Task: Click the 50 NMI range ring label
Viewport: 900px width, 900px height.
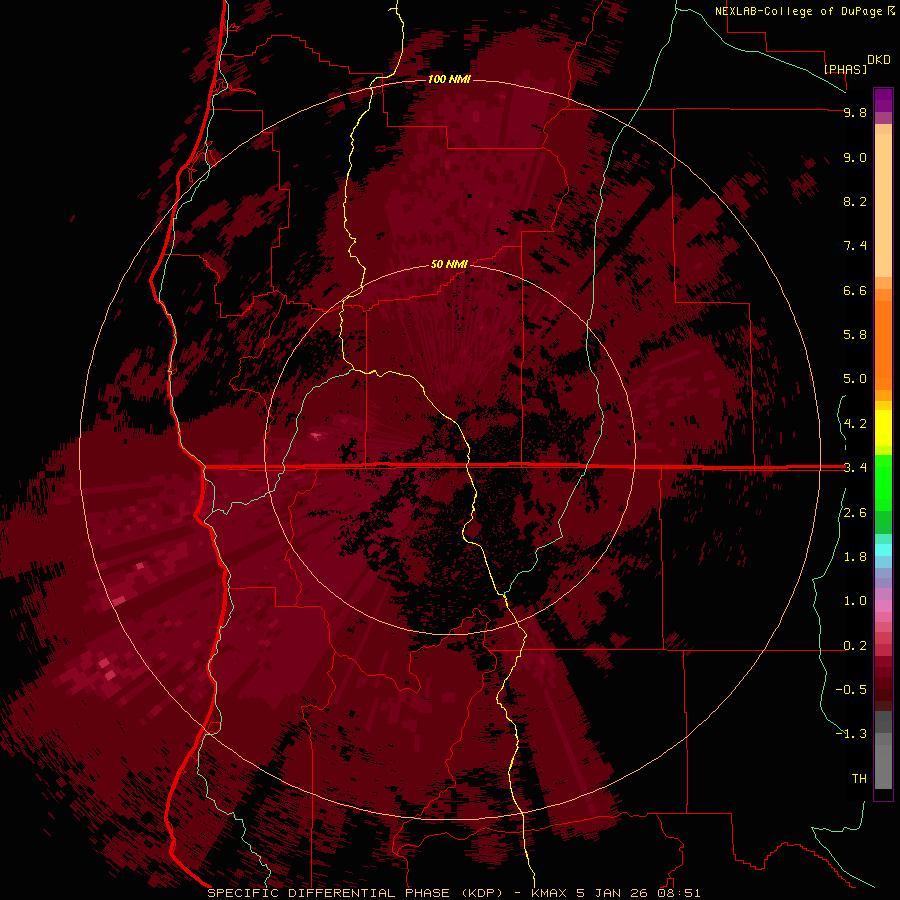Action: (x=449, y=265)
